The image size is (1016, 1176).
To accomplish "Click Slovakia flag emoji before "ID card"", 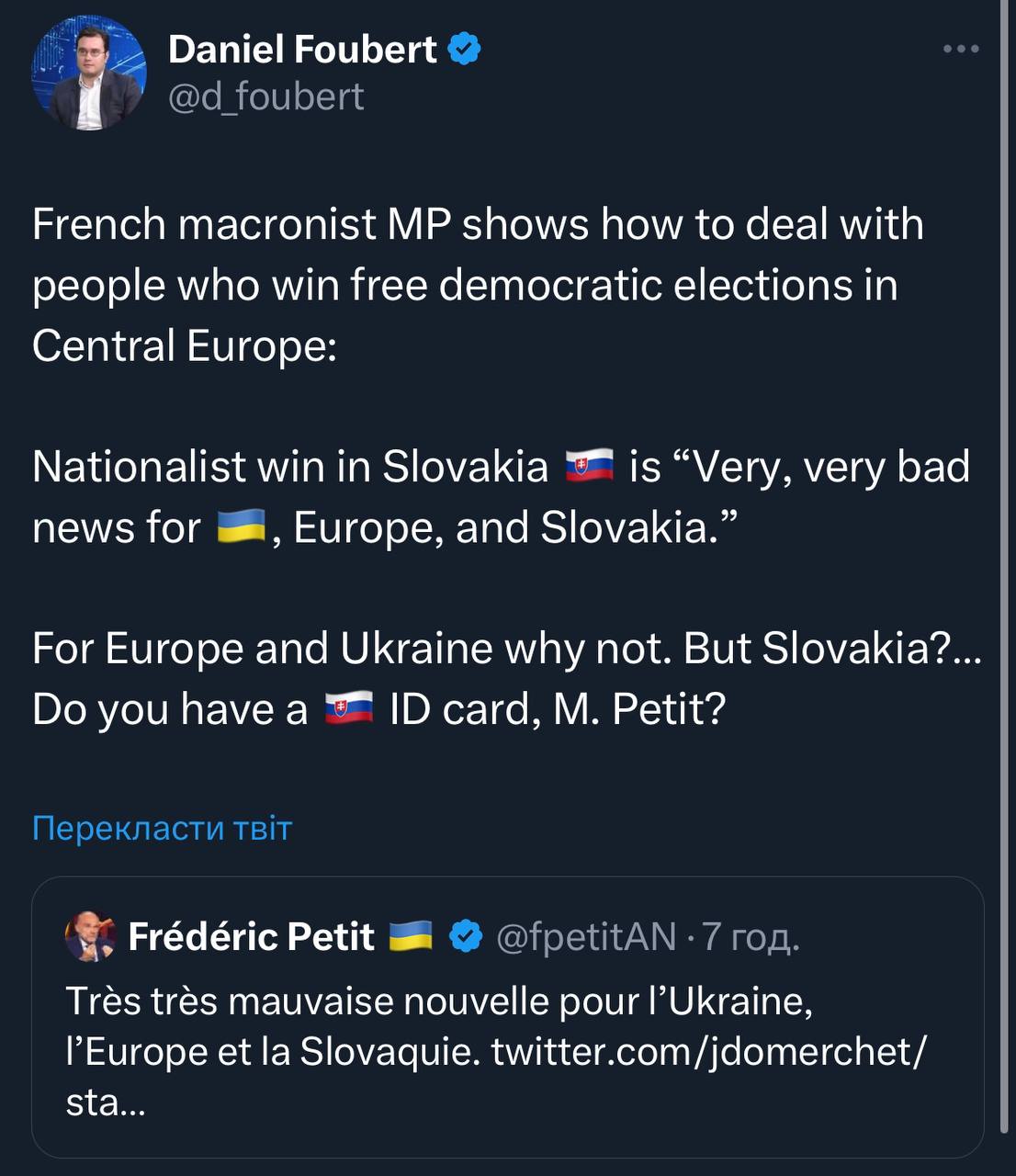I will (349, 708).
